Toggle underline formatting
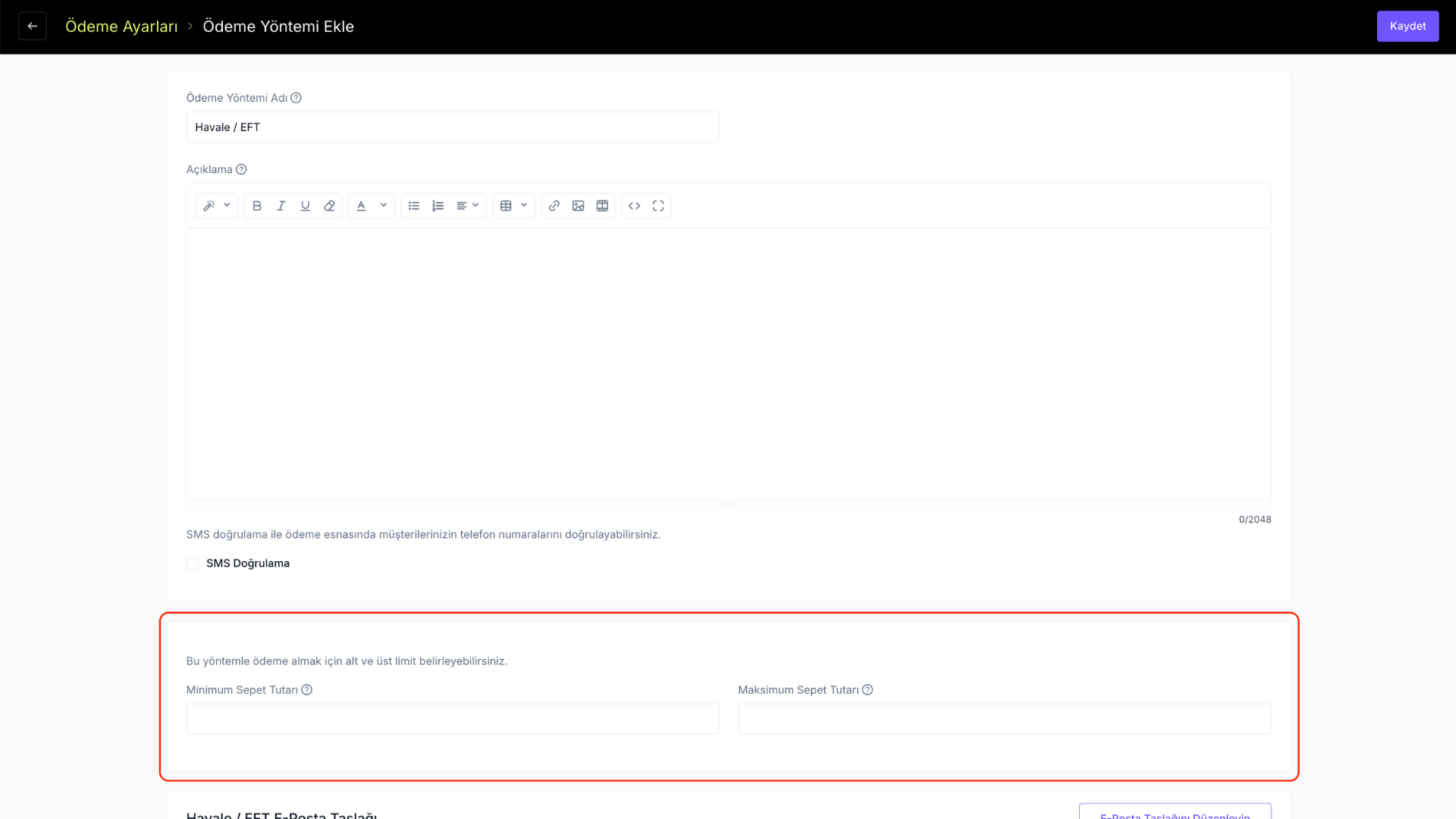1456x819 pixels. click(x=306, y=206)
